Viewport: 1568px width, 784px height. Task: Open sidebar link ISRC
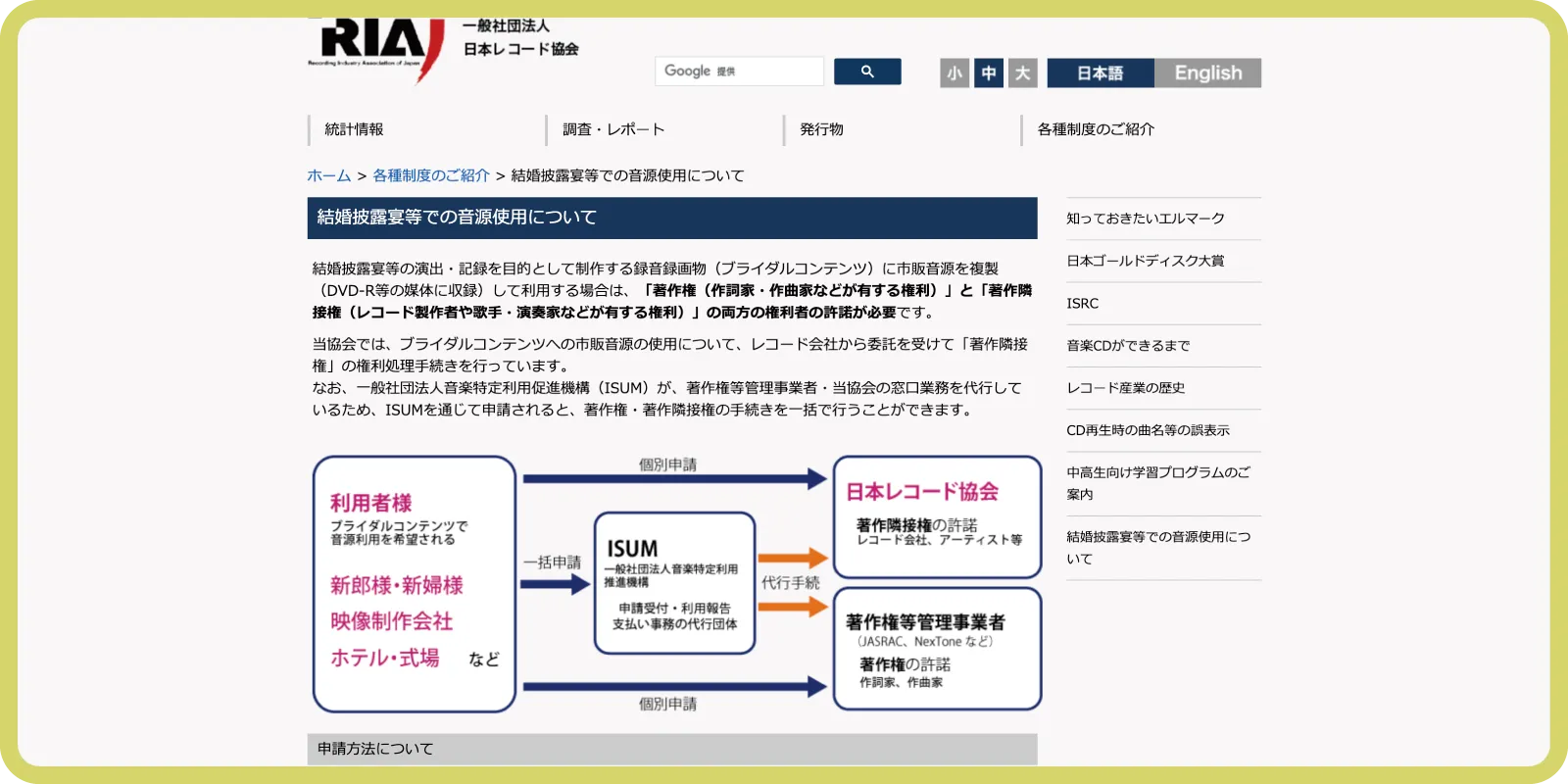1083,304
